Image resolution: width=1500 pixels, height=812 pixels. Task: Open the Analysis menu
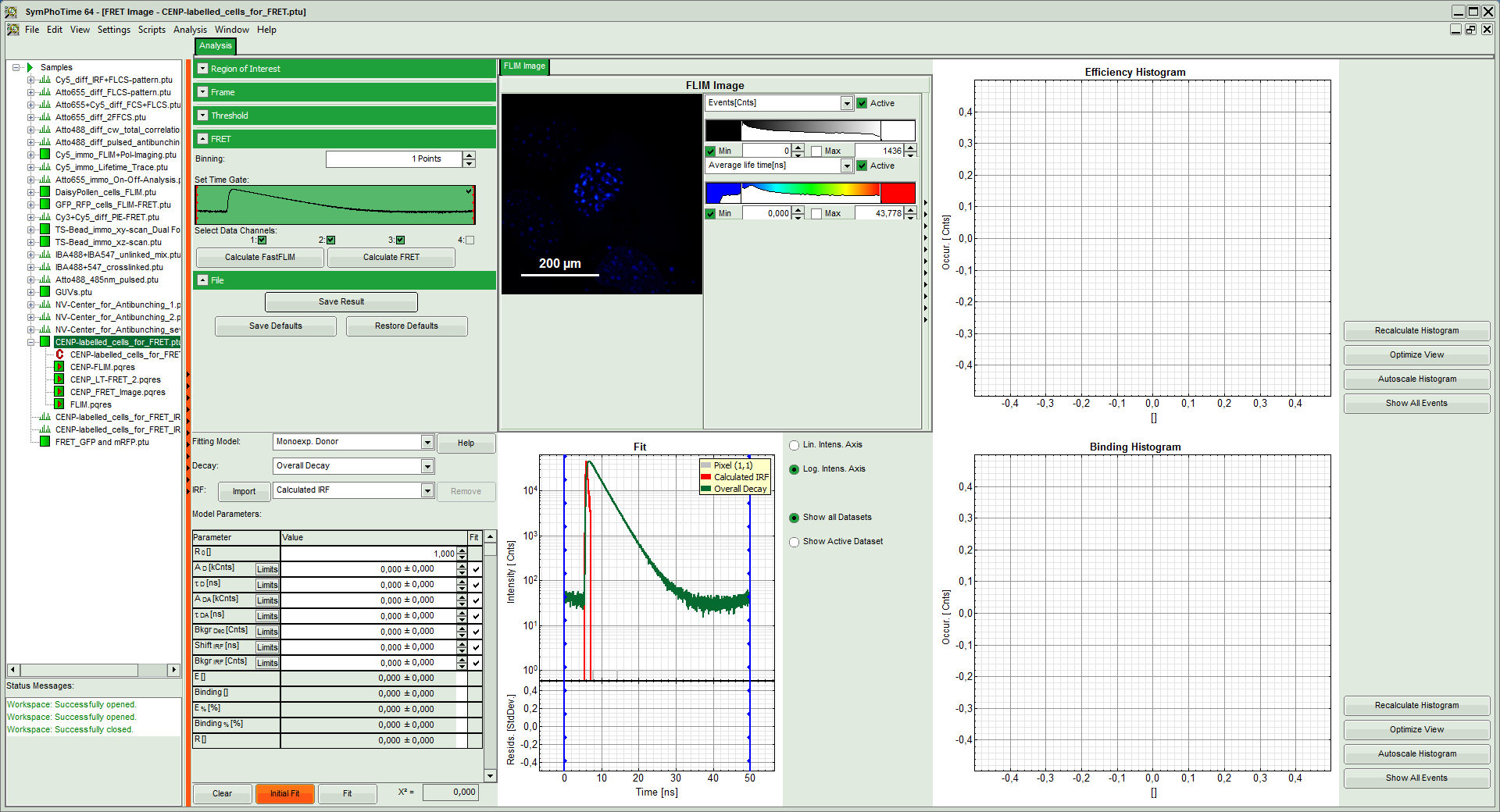coord(190,30)
